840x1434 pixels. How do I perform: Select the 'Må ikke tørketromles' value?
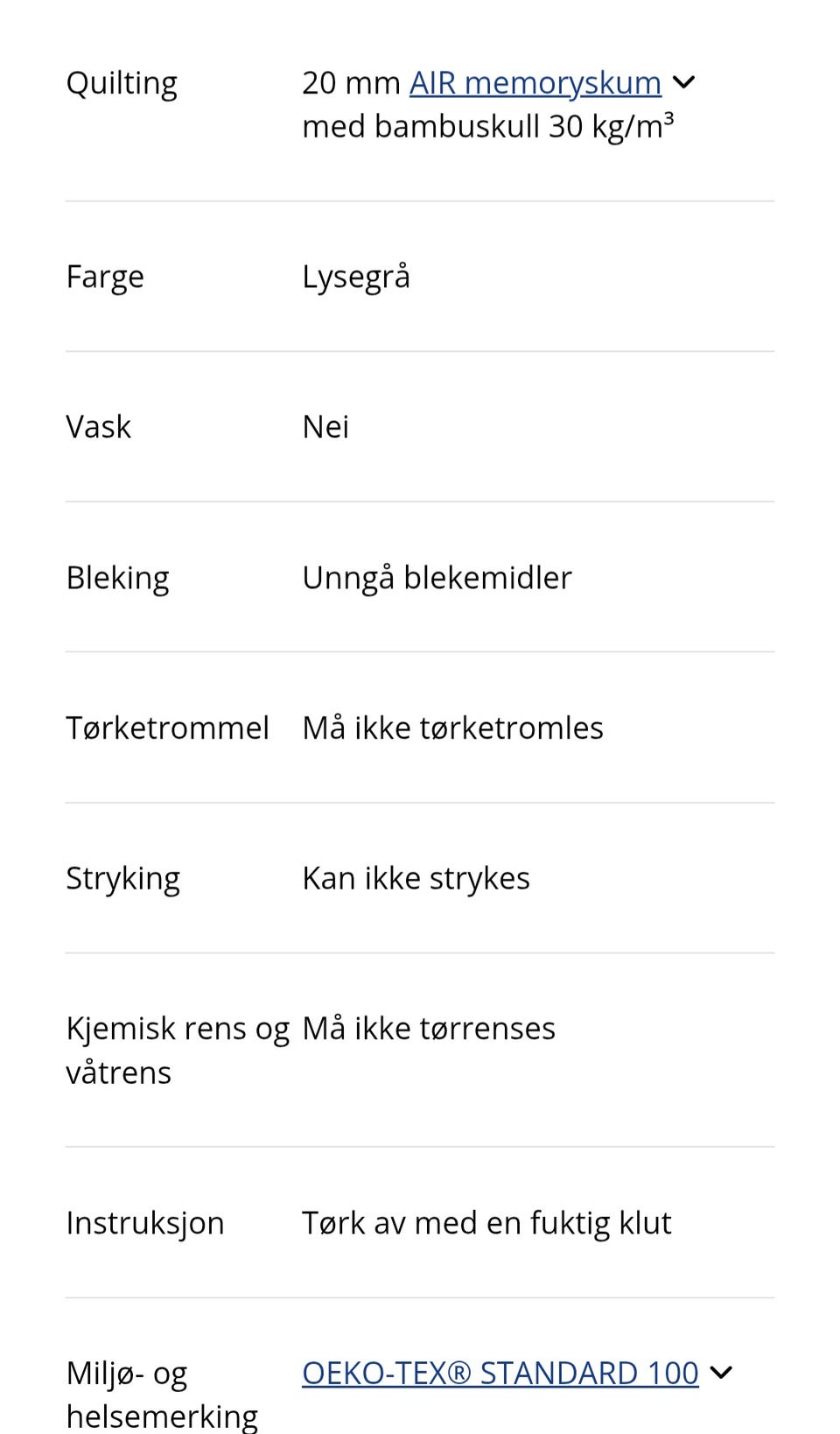(x=452, y=728)
